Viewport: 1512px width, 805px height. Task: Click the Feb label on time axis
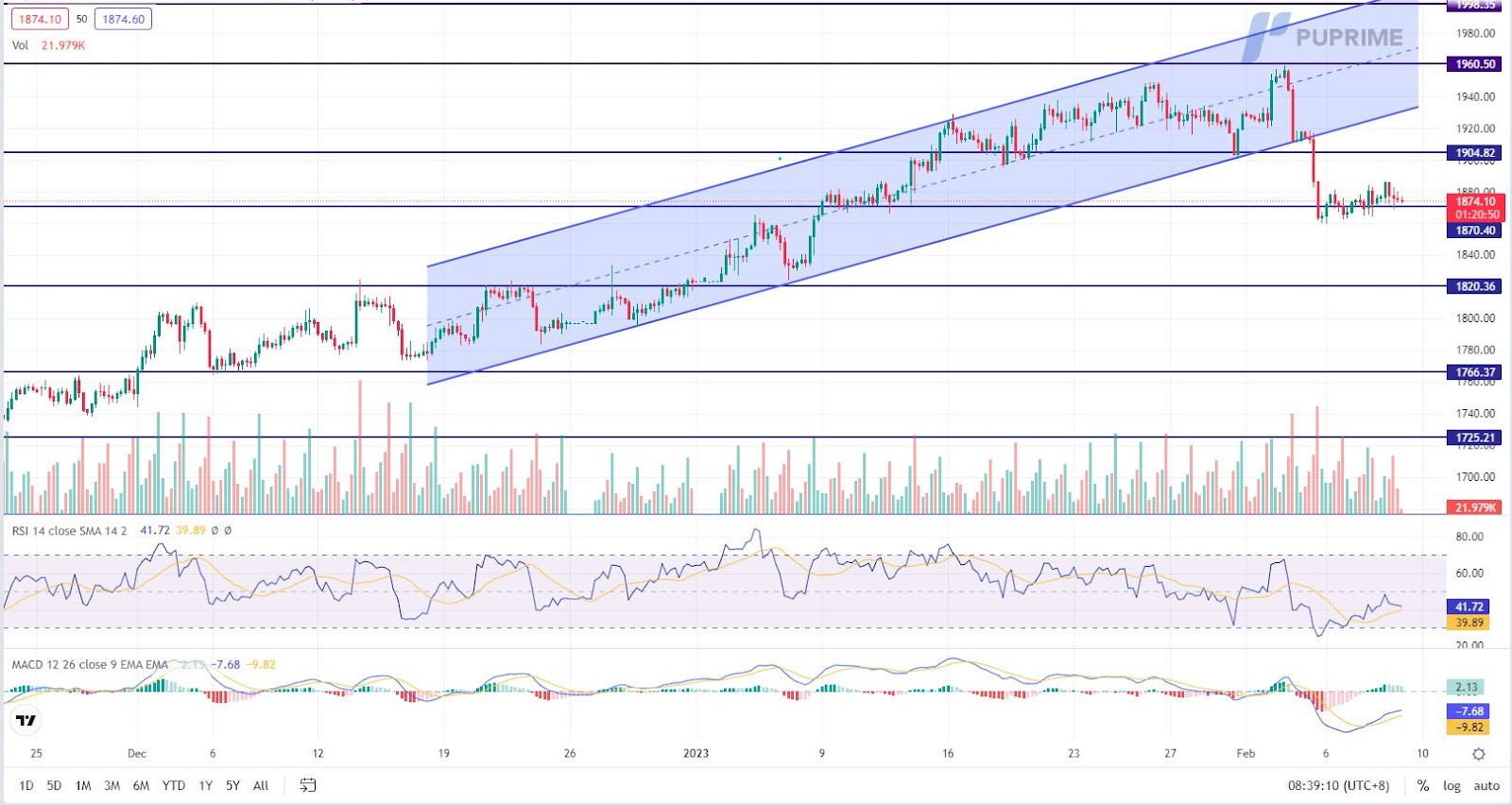(x=1246, y=753)
